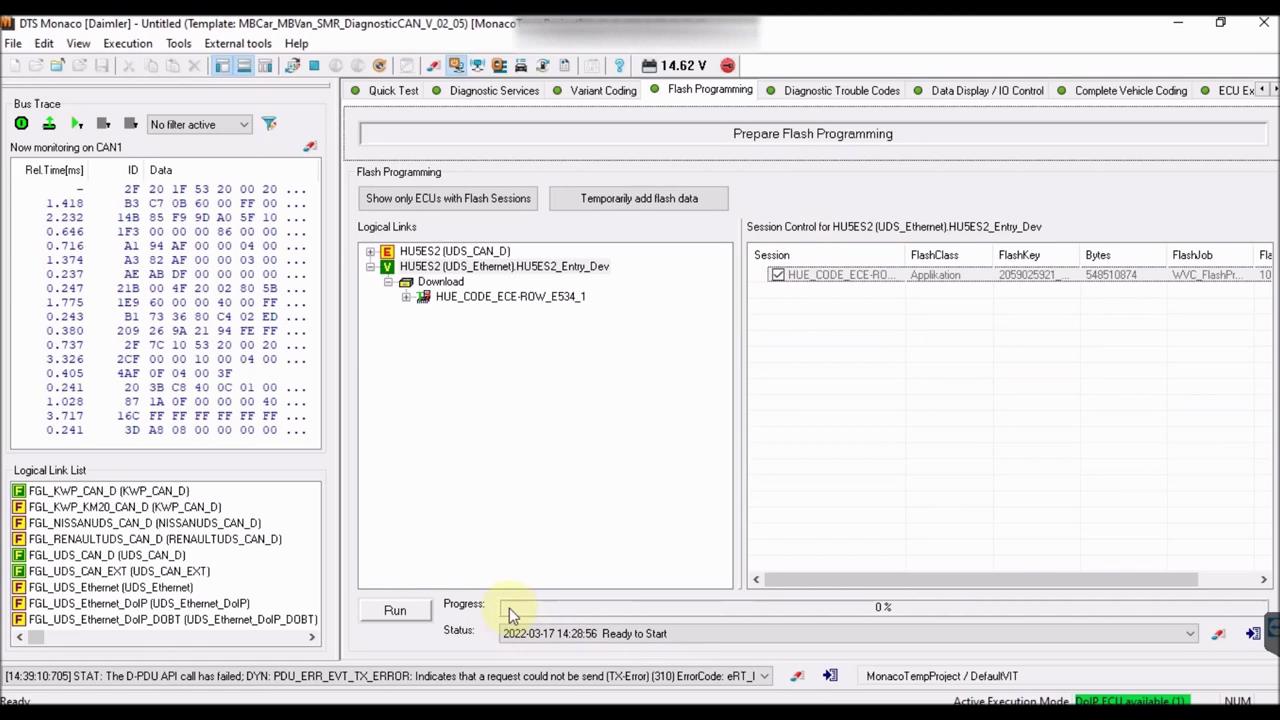Click the document icon in main toolbar
The height and width of the screenshot is (720, 1280).
coord(564,66)
